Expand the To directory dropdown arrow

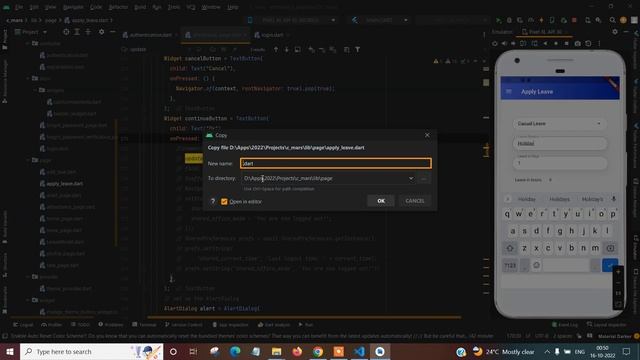point(411,178)
